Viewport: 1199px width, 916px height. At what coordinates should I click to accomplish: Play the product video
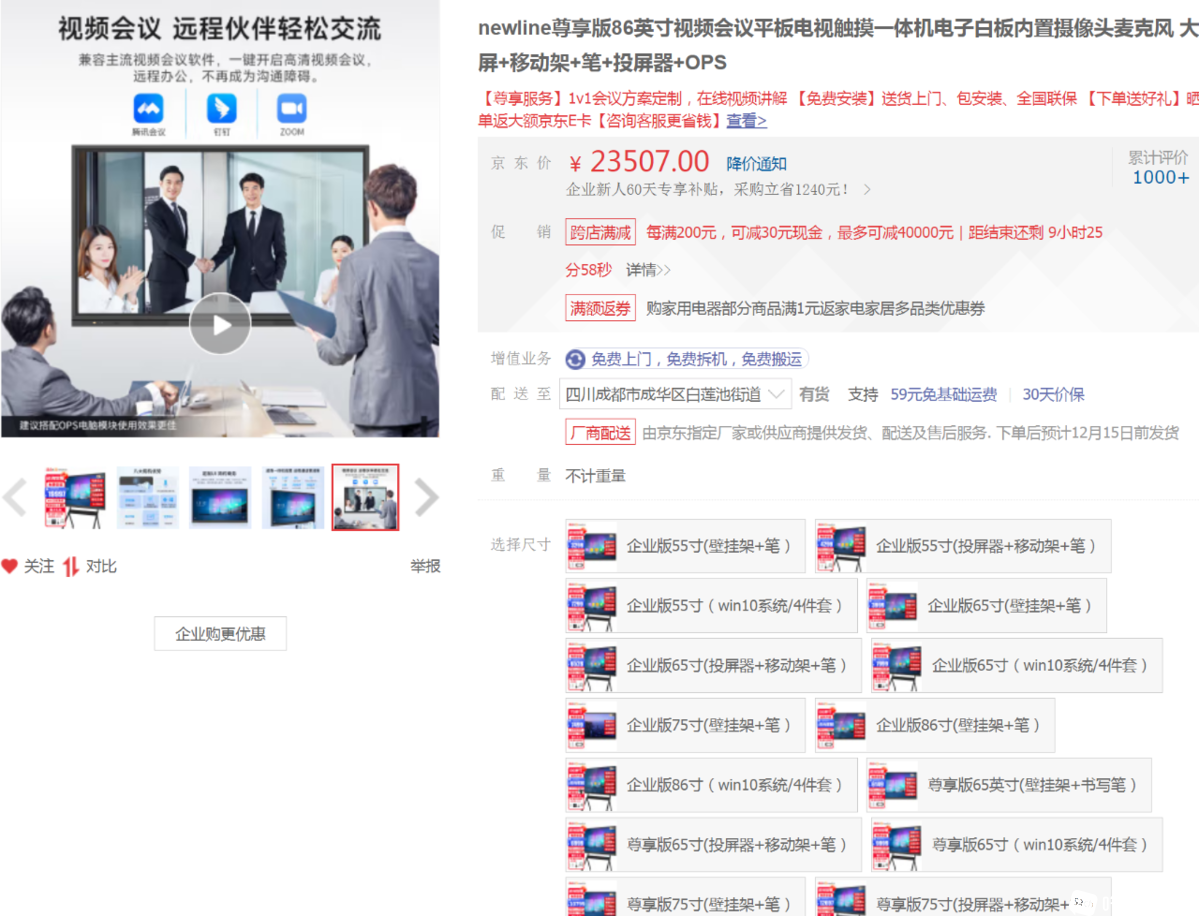(x=220, y=323)
